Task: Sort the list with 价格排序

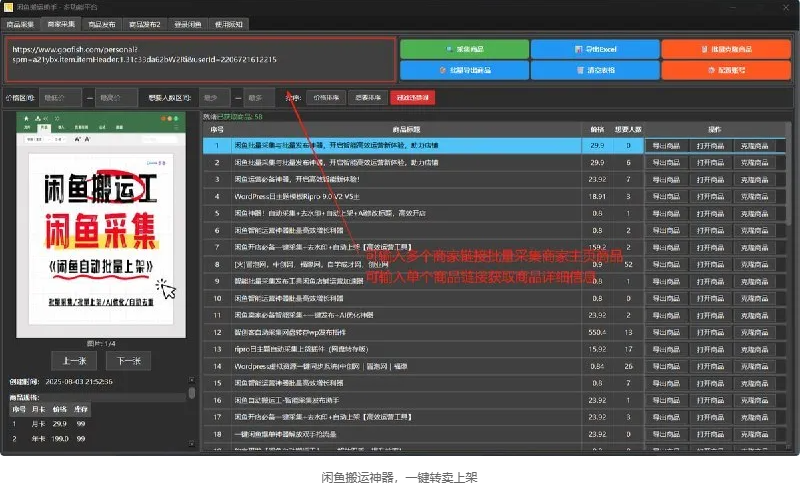Action: coord(326,97)
